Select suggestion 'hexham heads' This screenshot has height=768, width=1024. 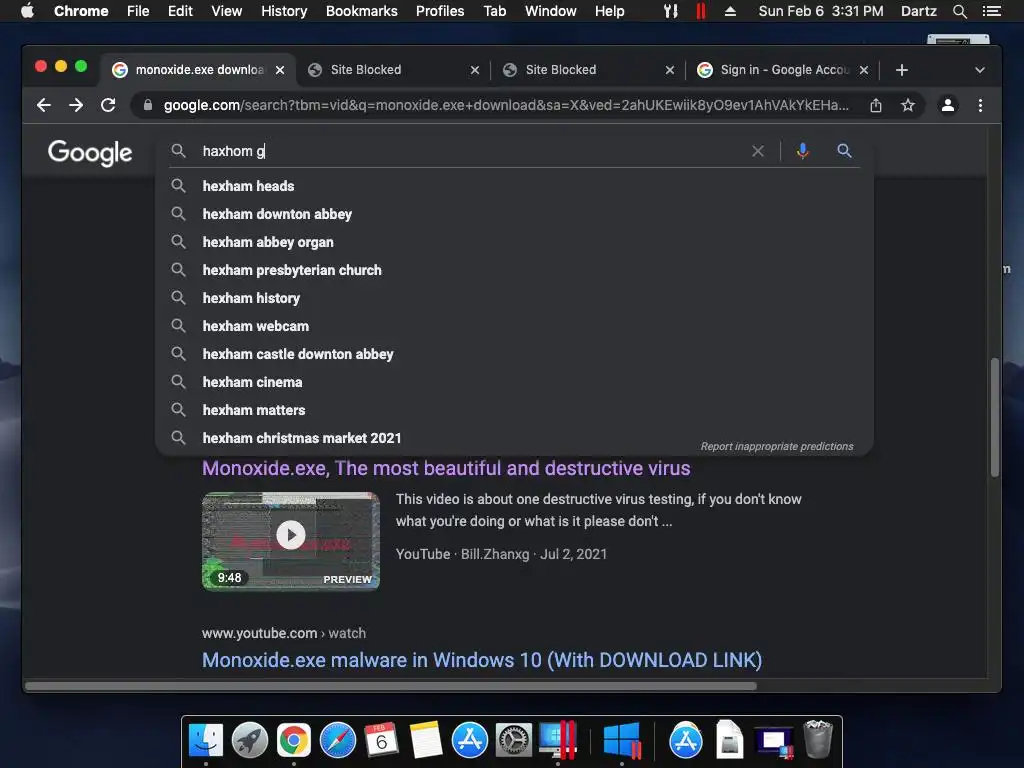(515, 186)
